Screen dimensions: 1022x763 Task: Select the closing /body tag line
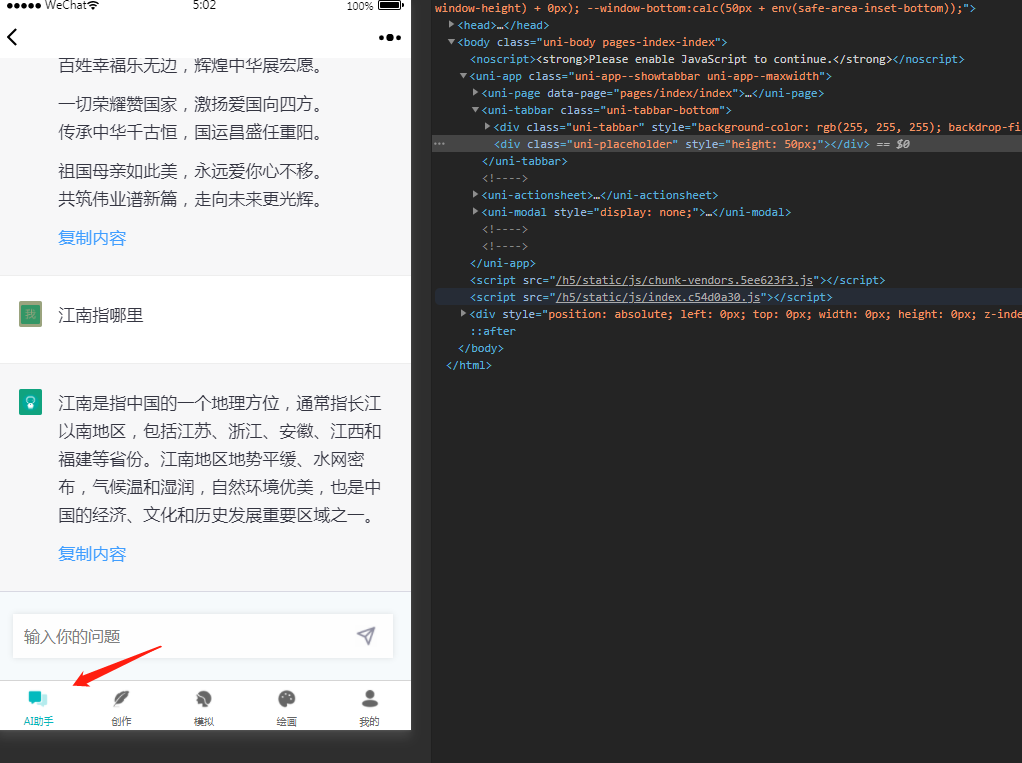pos(481,348)
